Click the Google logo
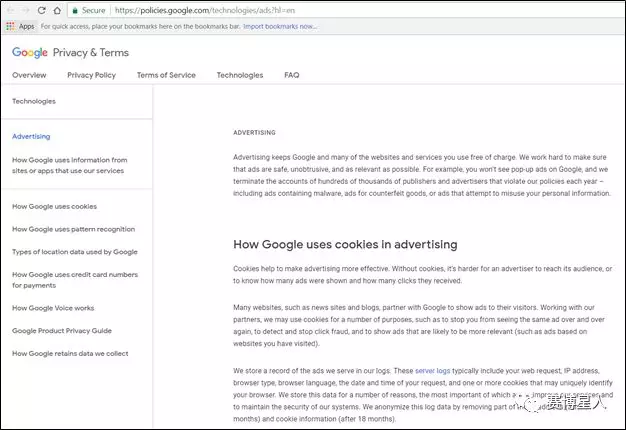Viewport: 626px width, 430px height. (30, 52)
